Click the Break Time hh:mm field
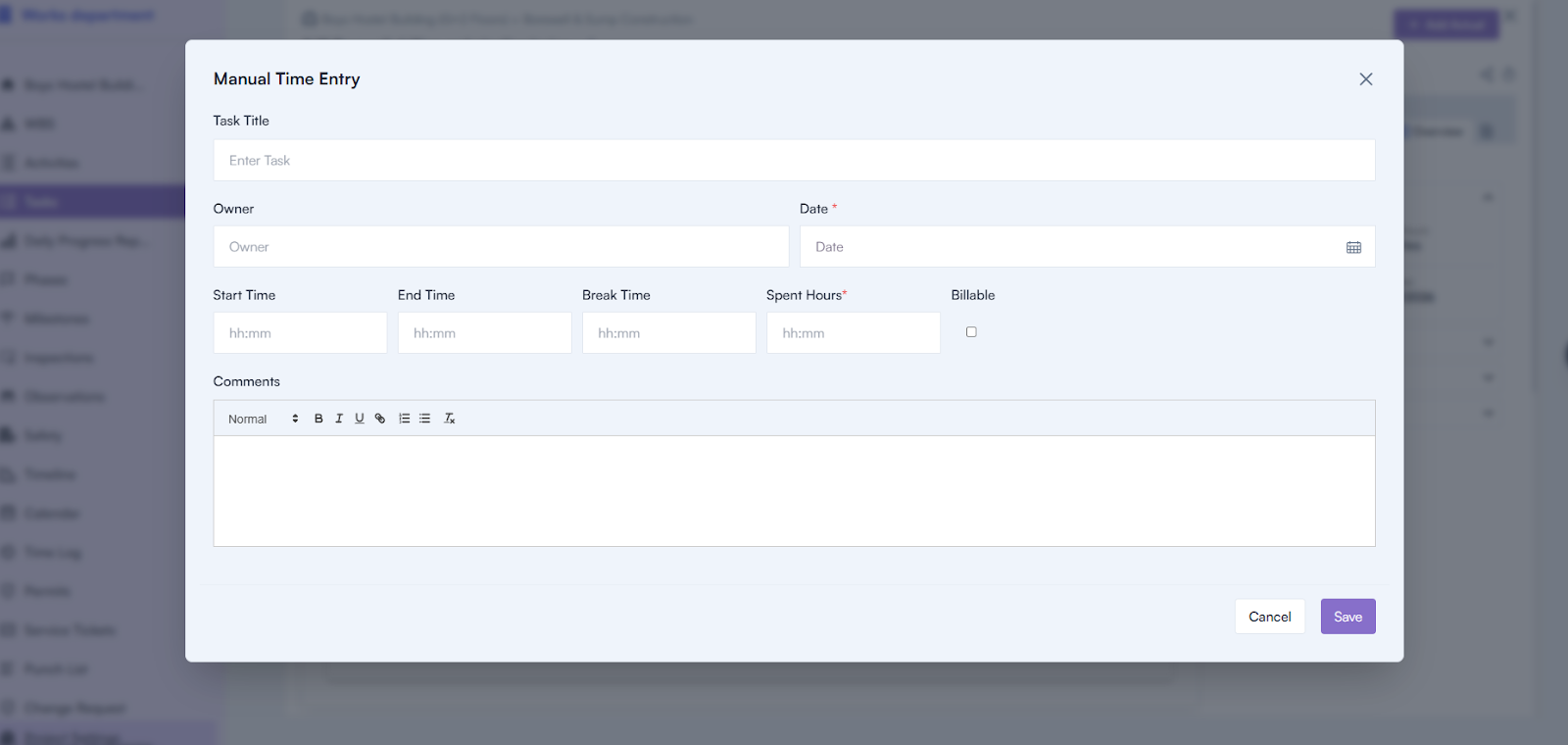 [668, 333]
